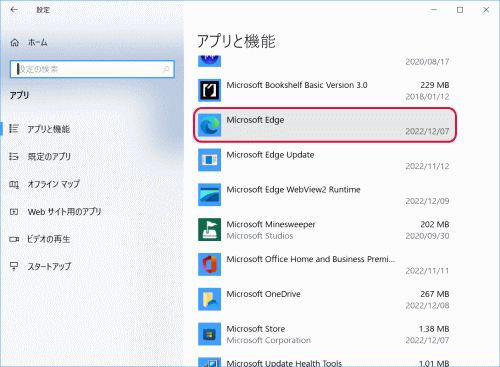Screen dimensions: 500x367
Task: Click the 1.38 MB size value
Action: click(x=434, y=329)
